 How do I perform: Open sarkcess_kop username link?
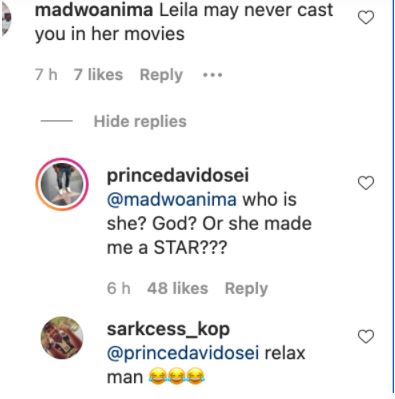[168, 329]
